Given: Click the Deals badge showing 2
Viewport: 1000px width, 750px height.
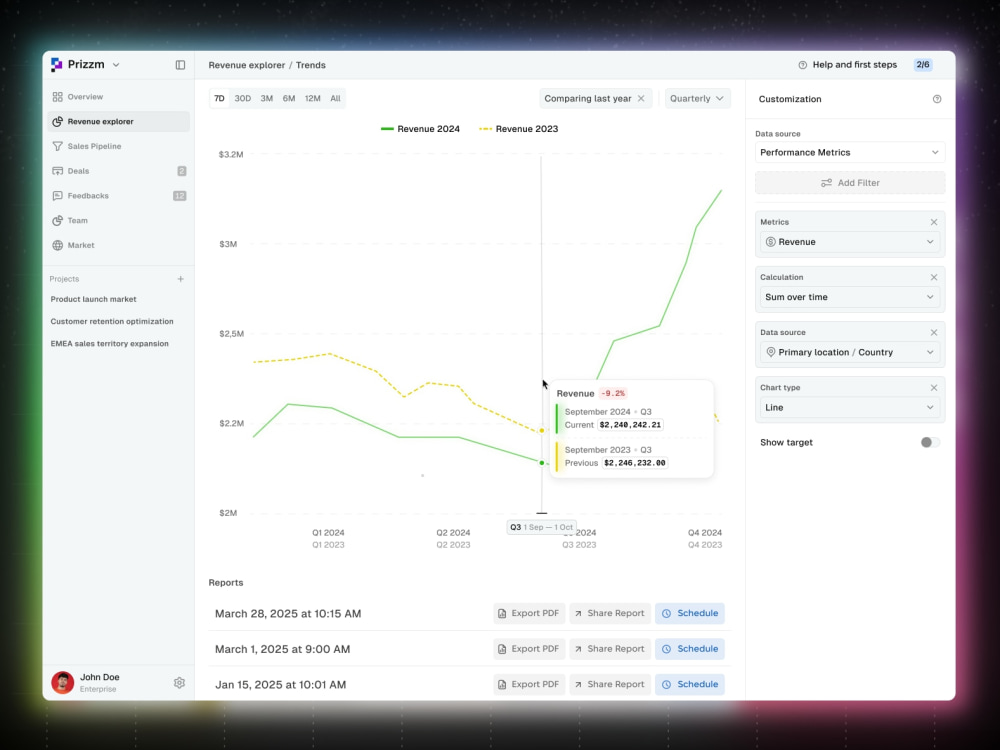Looking at the screenshot, I should [182, 171].
